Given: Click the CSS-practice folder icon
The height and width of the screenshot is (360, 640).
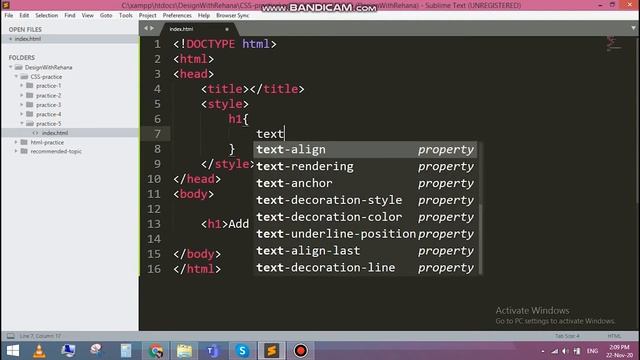Looking at the screenshot, I should point(24,77).
